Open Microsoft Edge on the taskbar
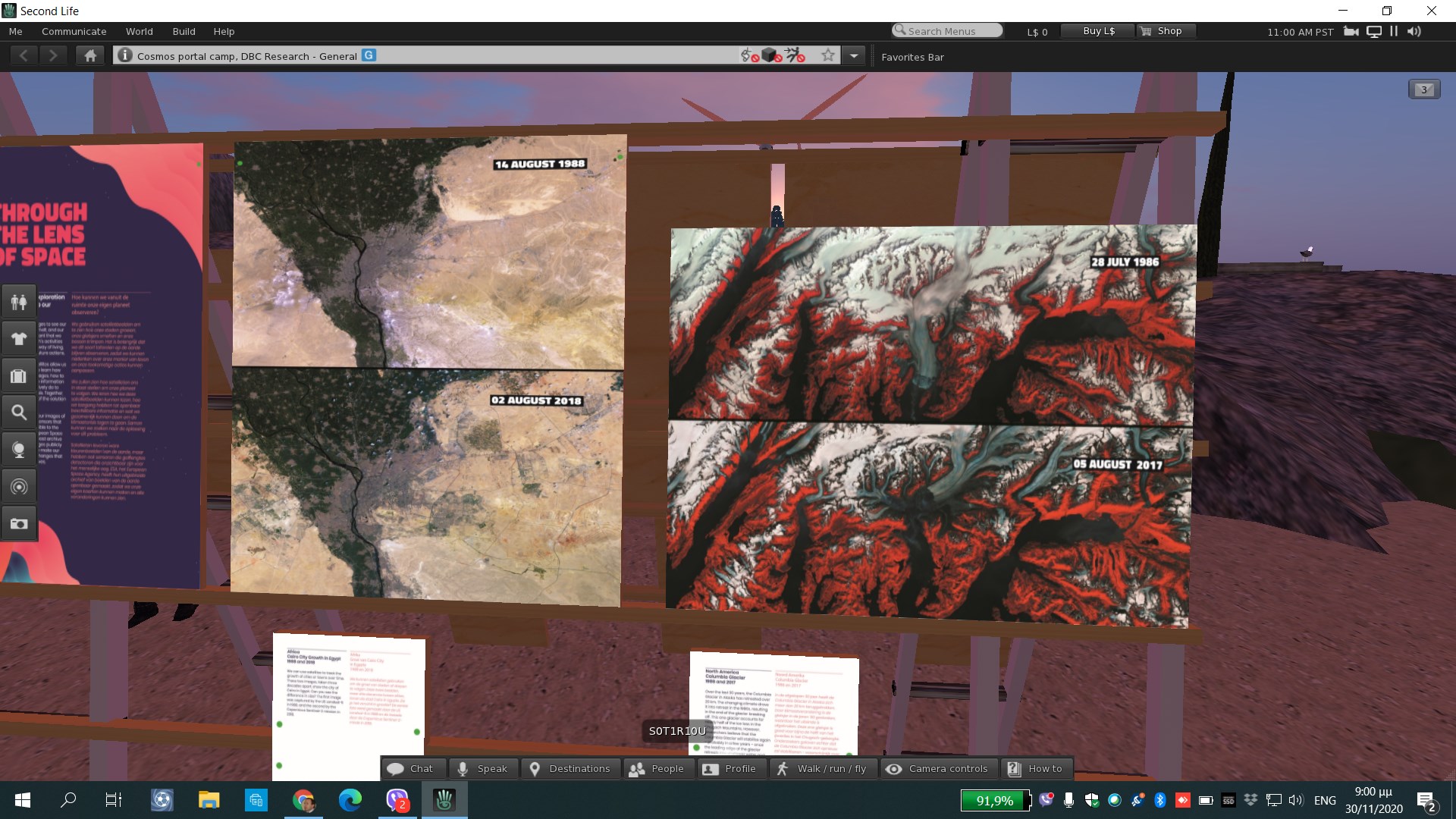Viewport: 1456px width, 819px height. tap(350, 800)
